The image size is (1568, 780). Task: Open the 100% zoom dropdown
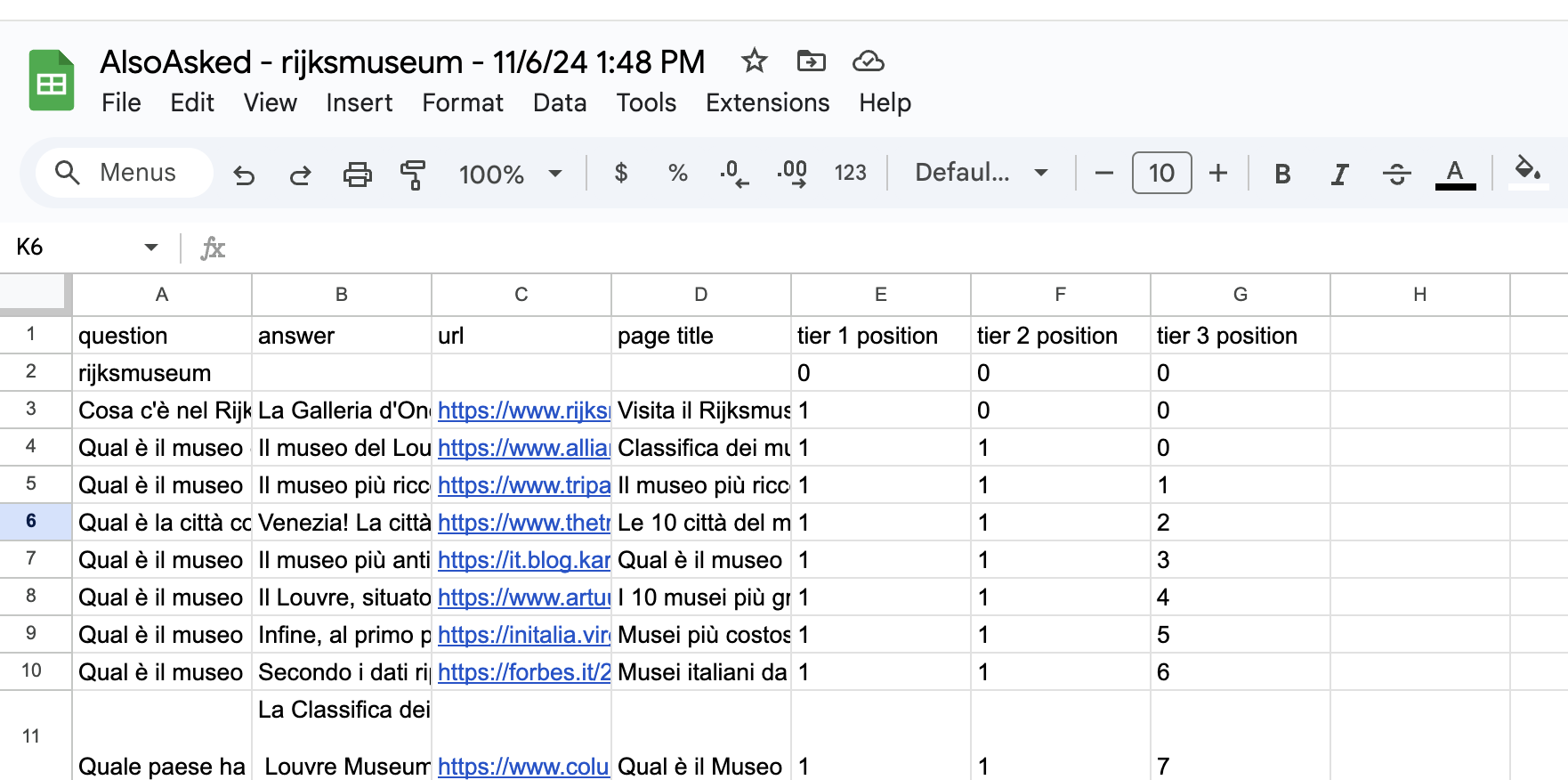510,174
